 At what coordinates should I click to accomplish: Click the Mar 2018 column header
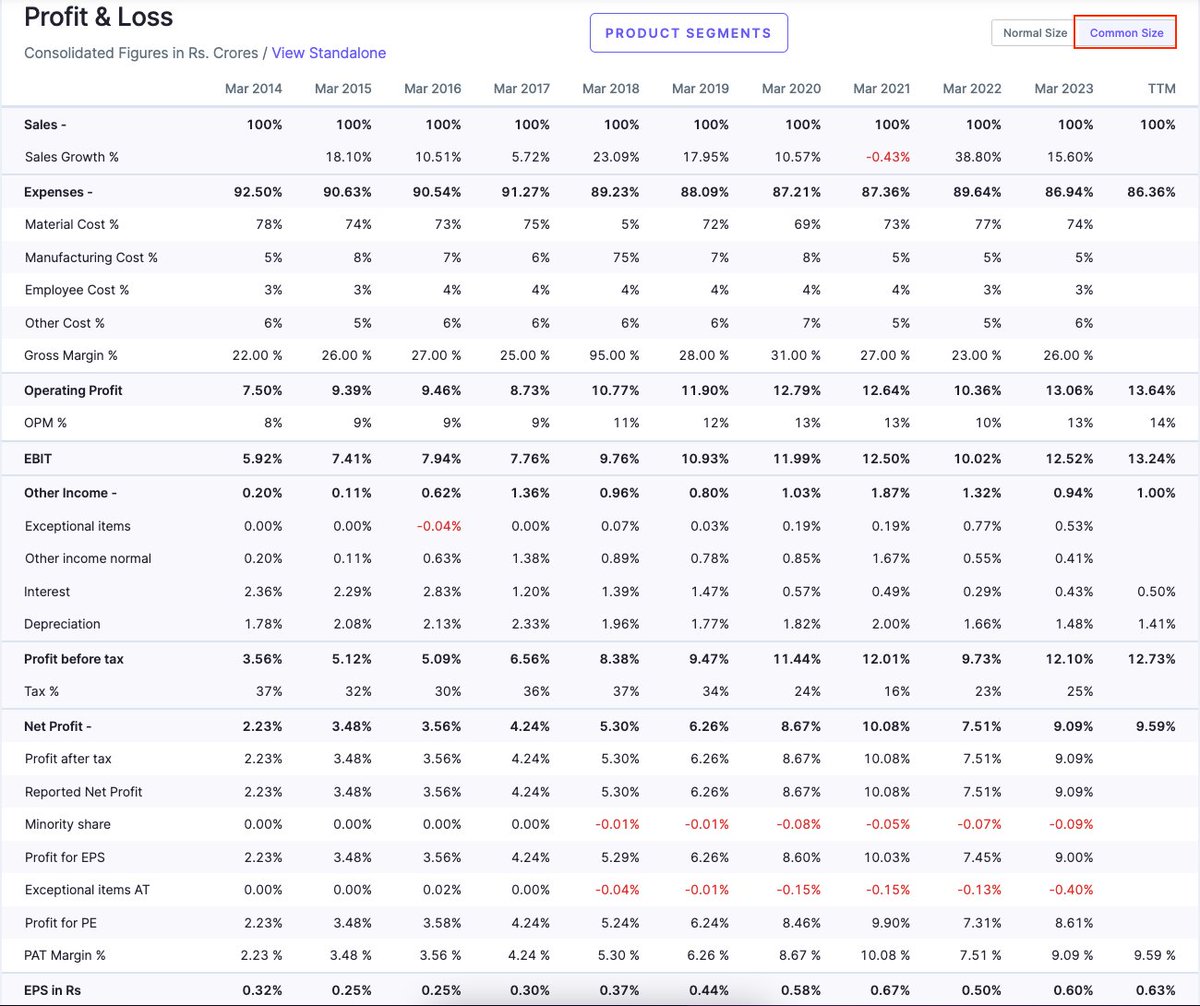coord(611,89)
